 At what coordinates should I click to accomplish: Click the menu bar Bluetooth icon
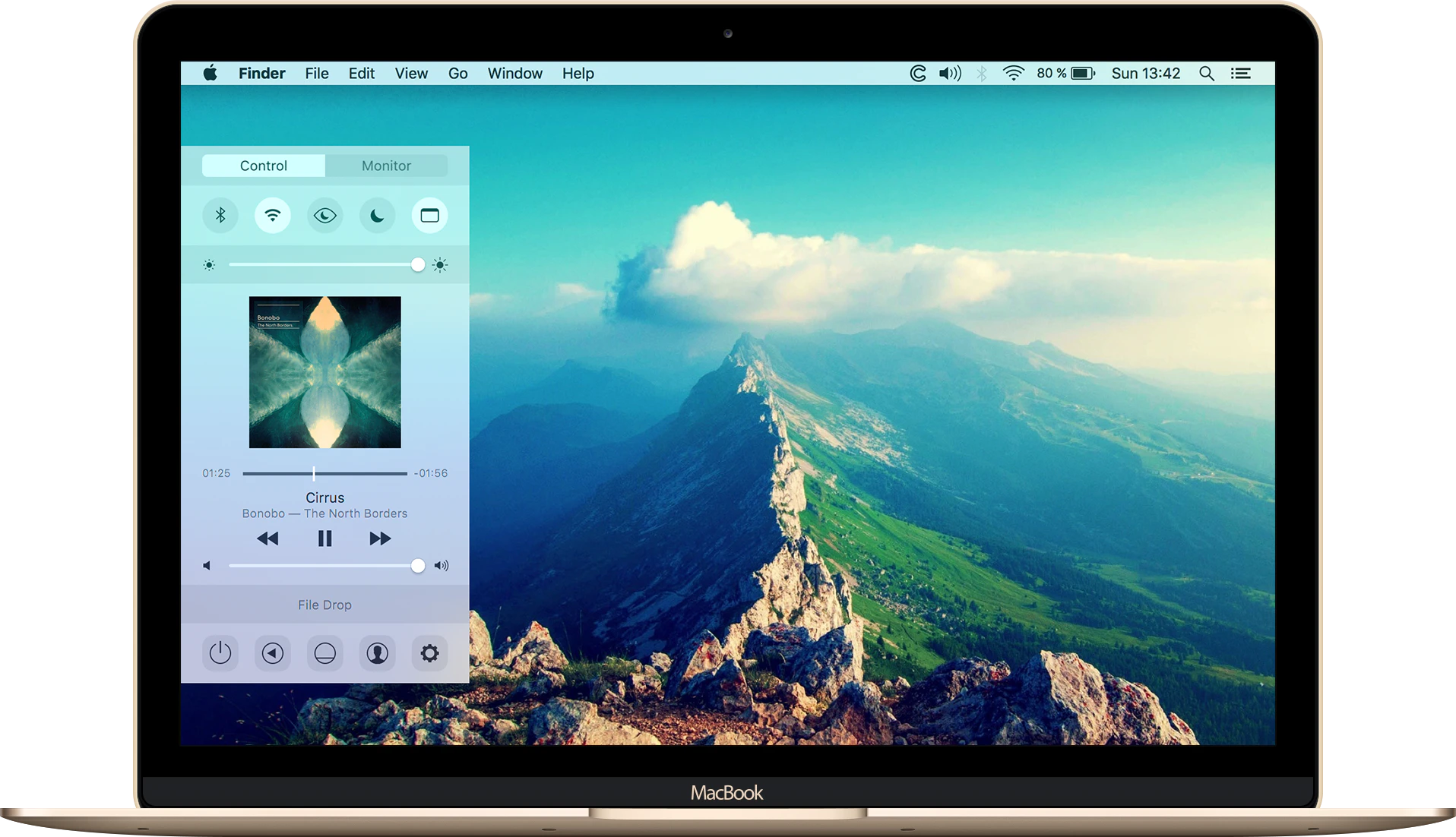pyautogui.click(x=982, y=74)
